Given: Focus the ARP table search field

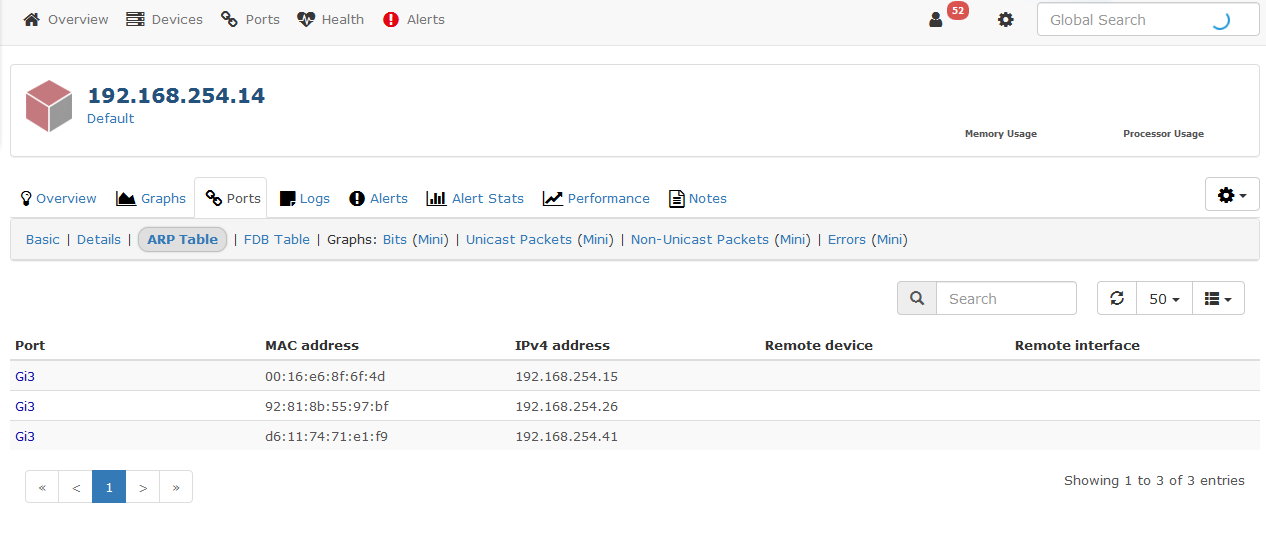Looking at the screenshot, I should 1005,298.
